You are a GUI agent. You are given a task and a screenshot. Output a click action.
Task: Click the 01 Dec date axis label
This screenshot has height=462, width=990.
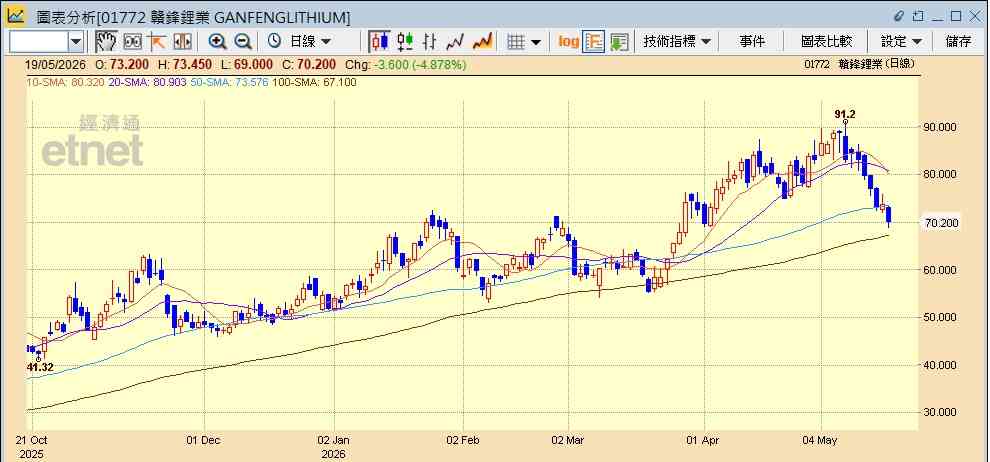[204, 440]
